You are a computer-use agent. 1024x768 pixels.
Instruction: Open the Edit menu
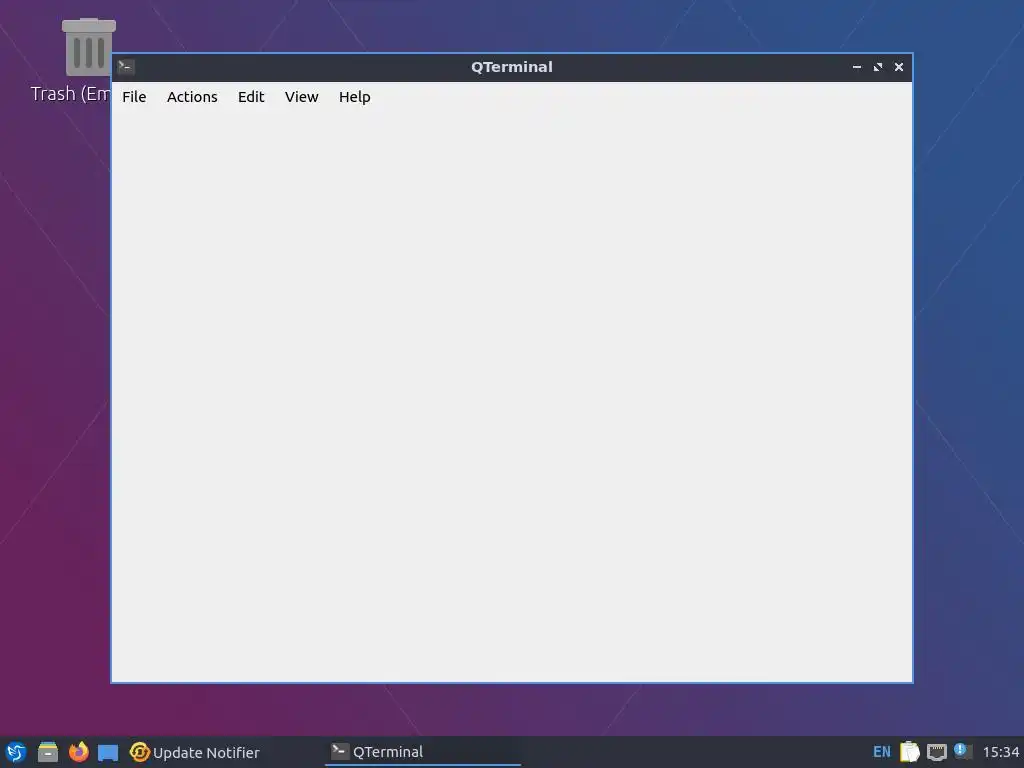[x=251, y=97]
